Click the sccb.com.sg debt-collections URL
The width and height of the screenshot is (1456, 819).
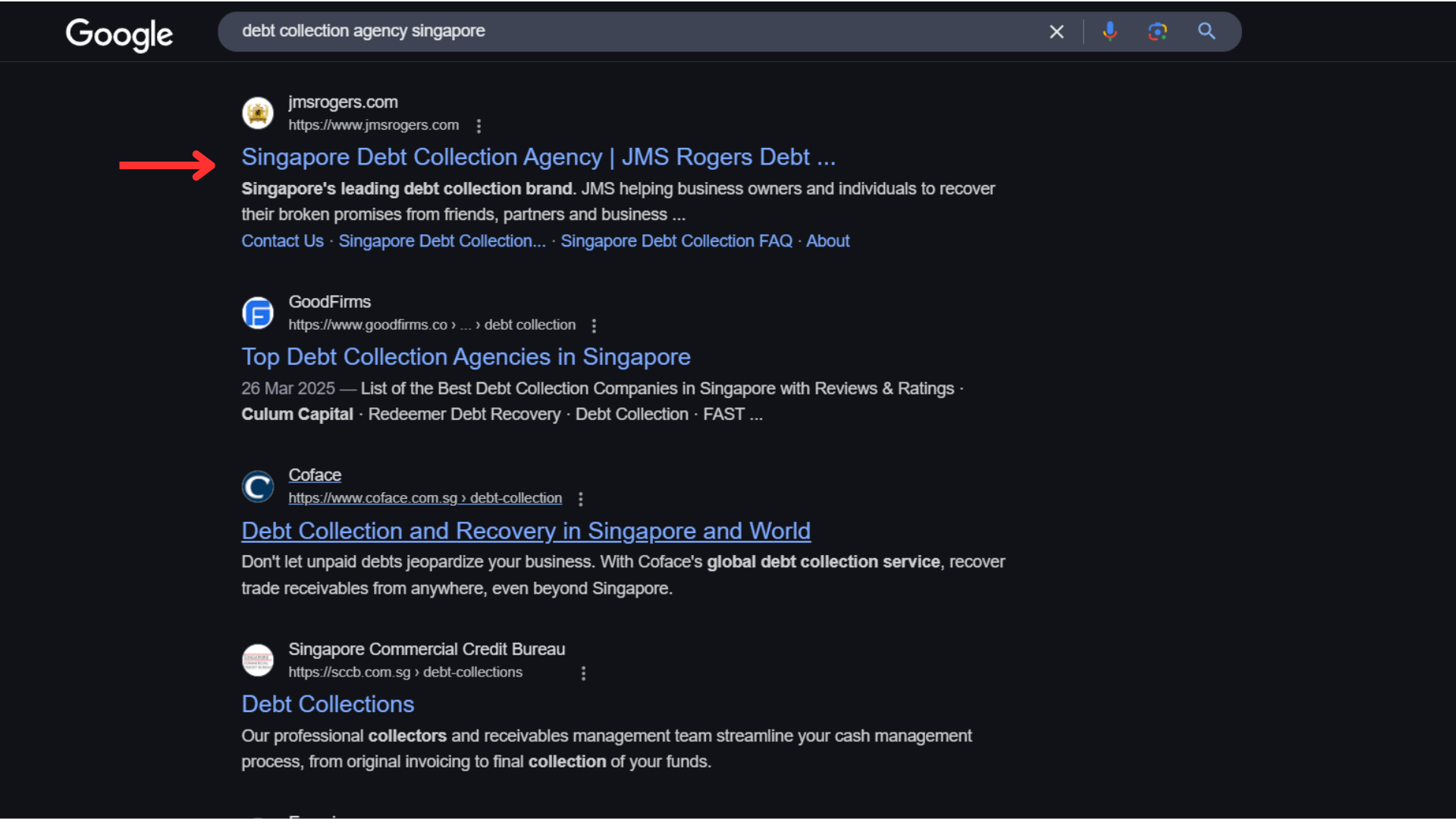click(405, 673)
